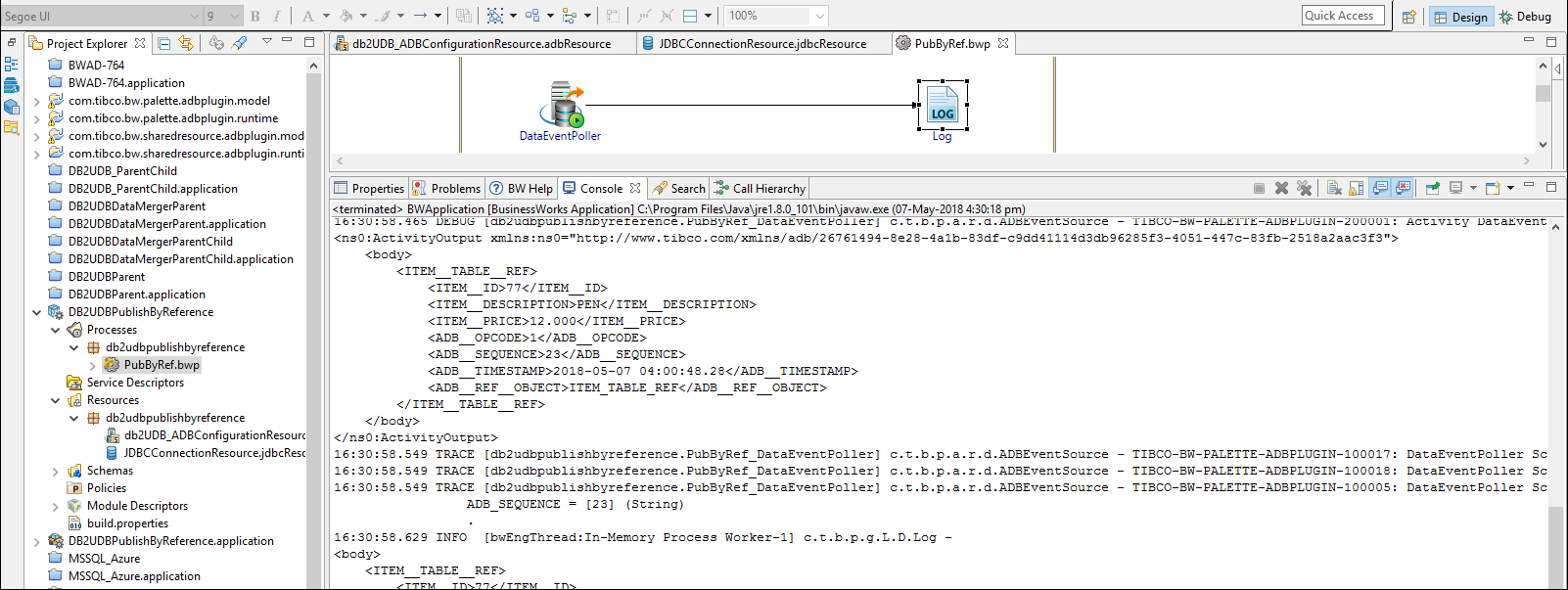Open the Segoe UI font name dropdown
This screenshot has width=1568, height=590.
(x=195, y=16)
